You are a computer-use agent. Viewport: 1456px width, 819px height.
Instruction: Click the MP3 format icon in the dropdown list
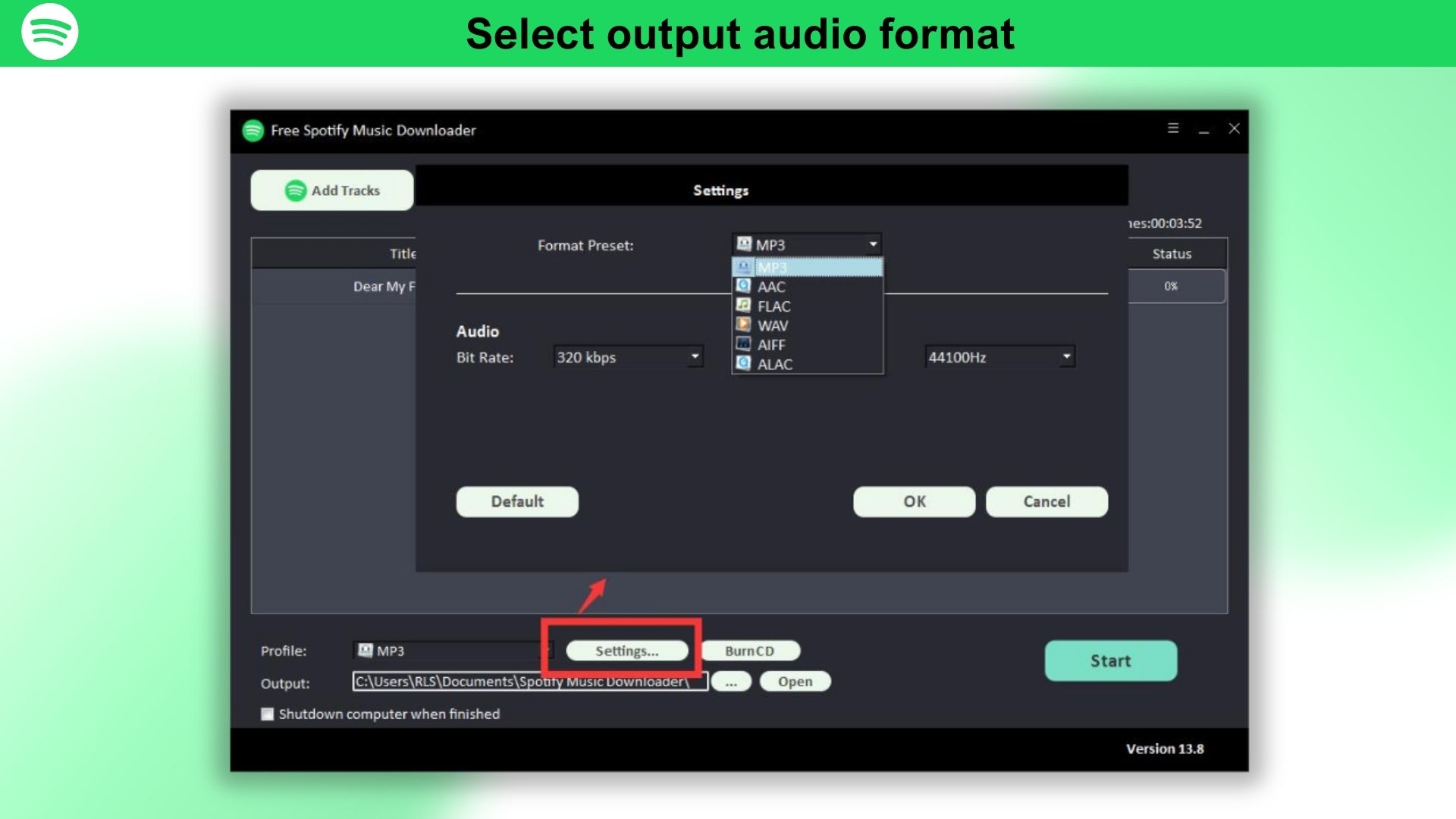(743, 267)
